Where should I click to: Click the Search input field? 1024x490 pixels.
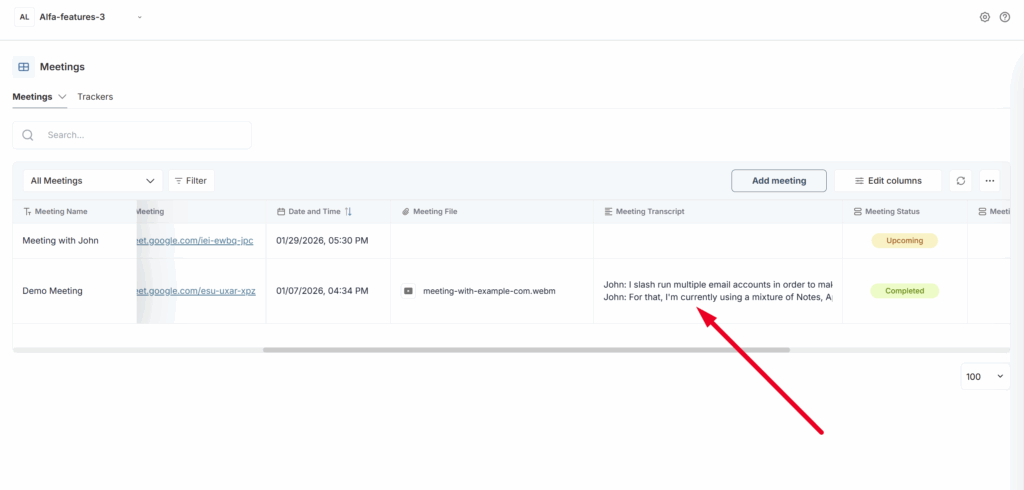140,135
